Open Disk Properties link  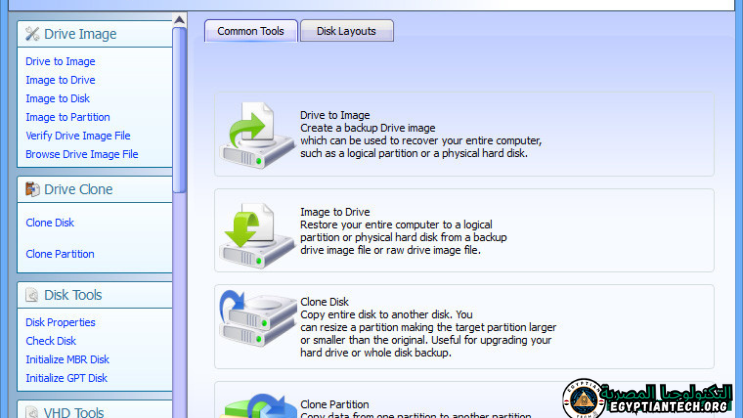tap(60, 322)
